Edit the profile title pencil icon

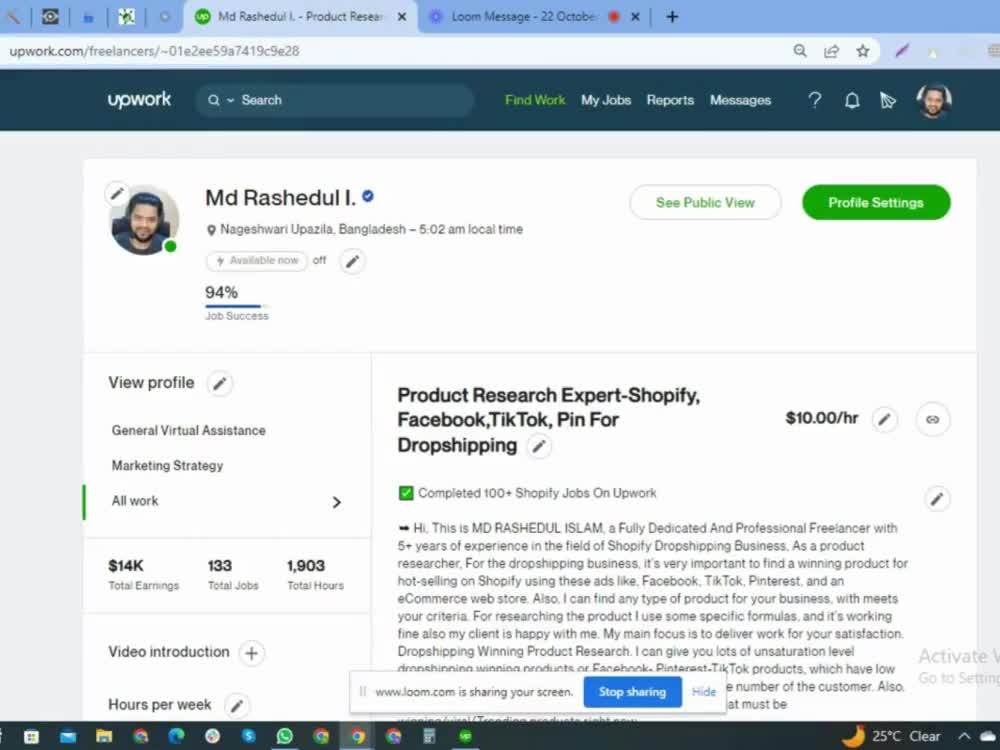[539, 446]
